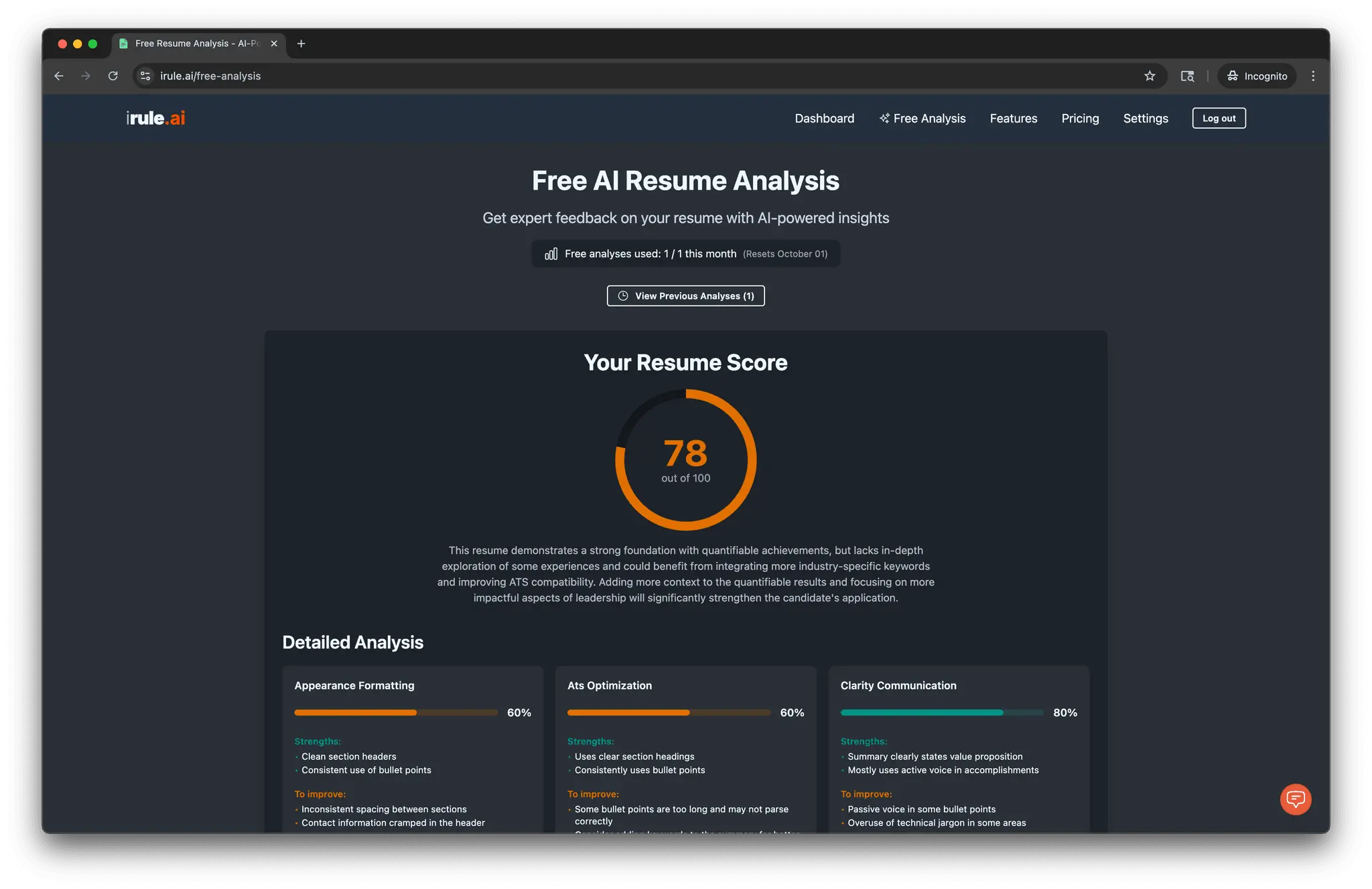
Task: Open the tab search icon
Action: coord(1187,76)
